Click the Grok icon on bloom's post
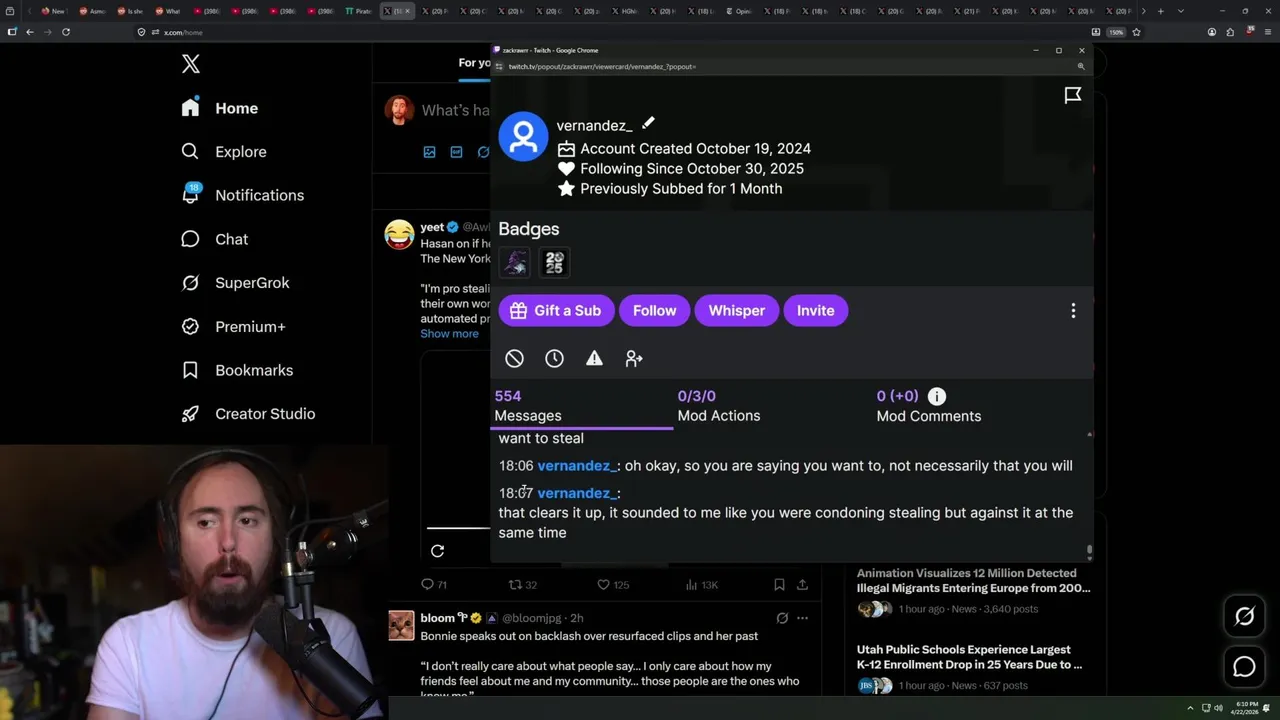1280x720 pixels. (x=782, y=618)
